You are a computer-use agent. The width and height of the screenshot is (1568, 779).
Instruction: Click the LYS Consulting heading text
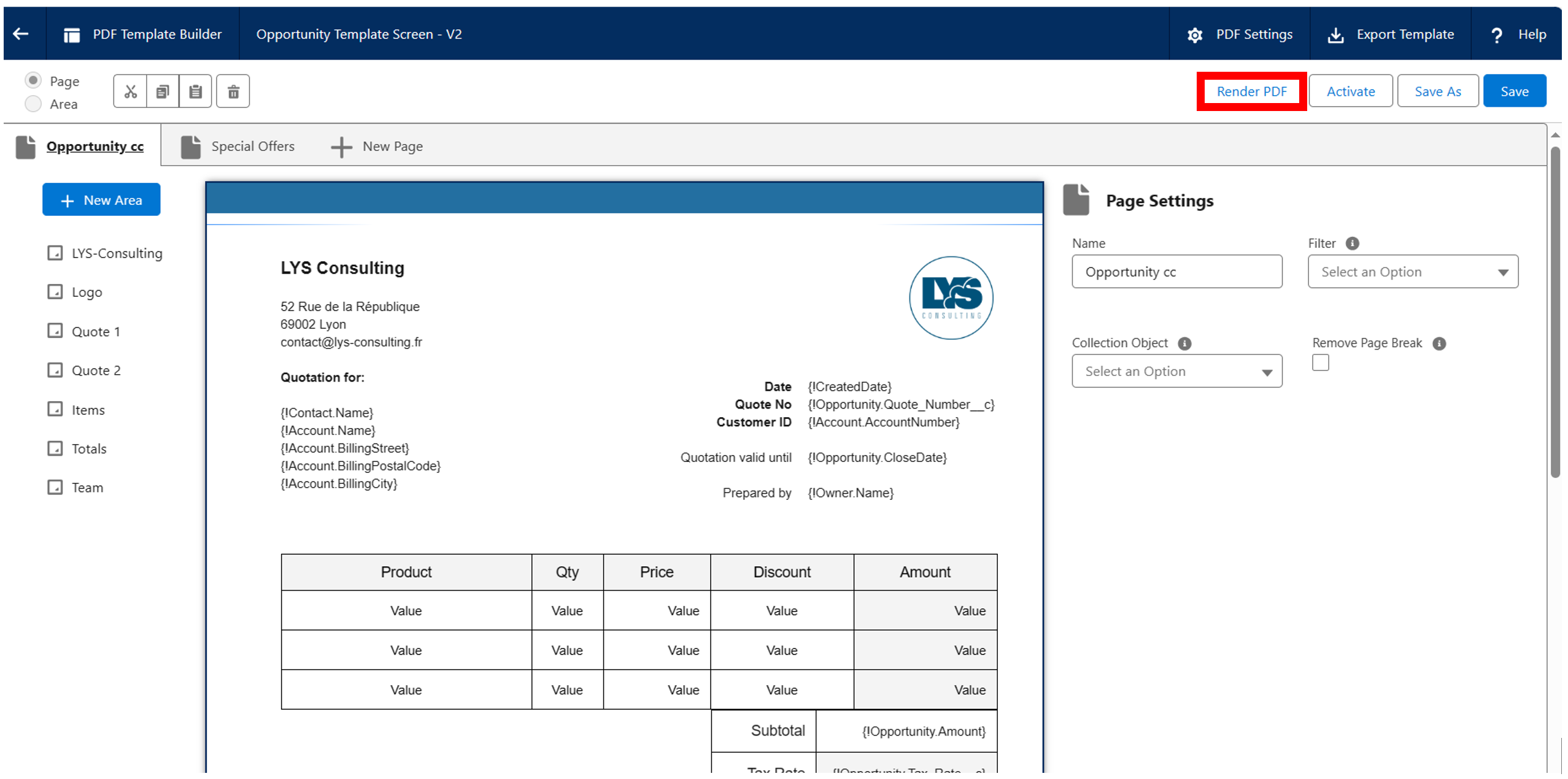click(x=342, y=268)
